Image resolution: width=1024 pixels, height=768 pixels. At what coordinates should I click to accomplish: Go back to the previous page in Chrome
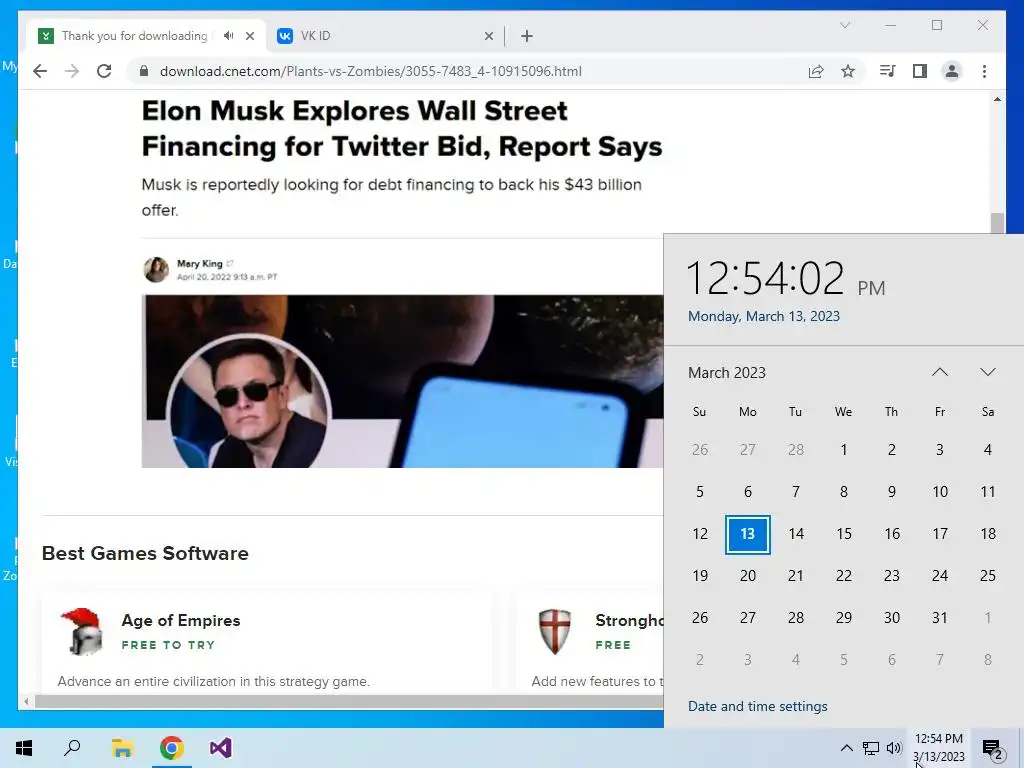40,71
